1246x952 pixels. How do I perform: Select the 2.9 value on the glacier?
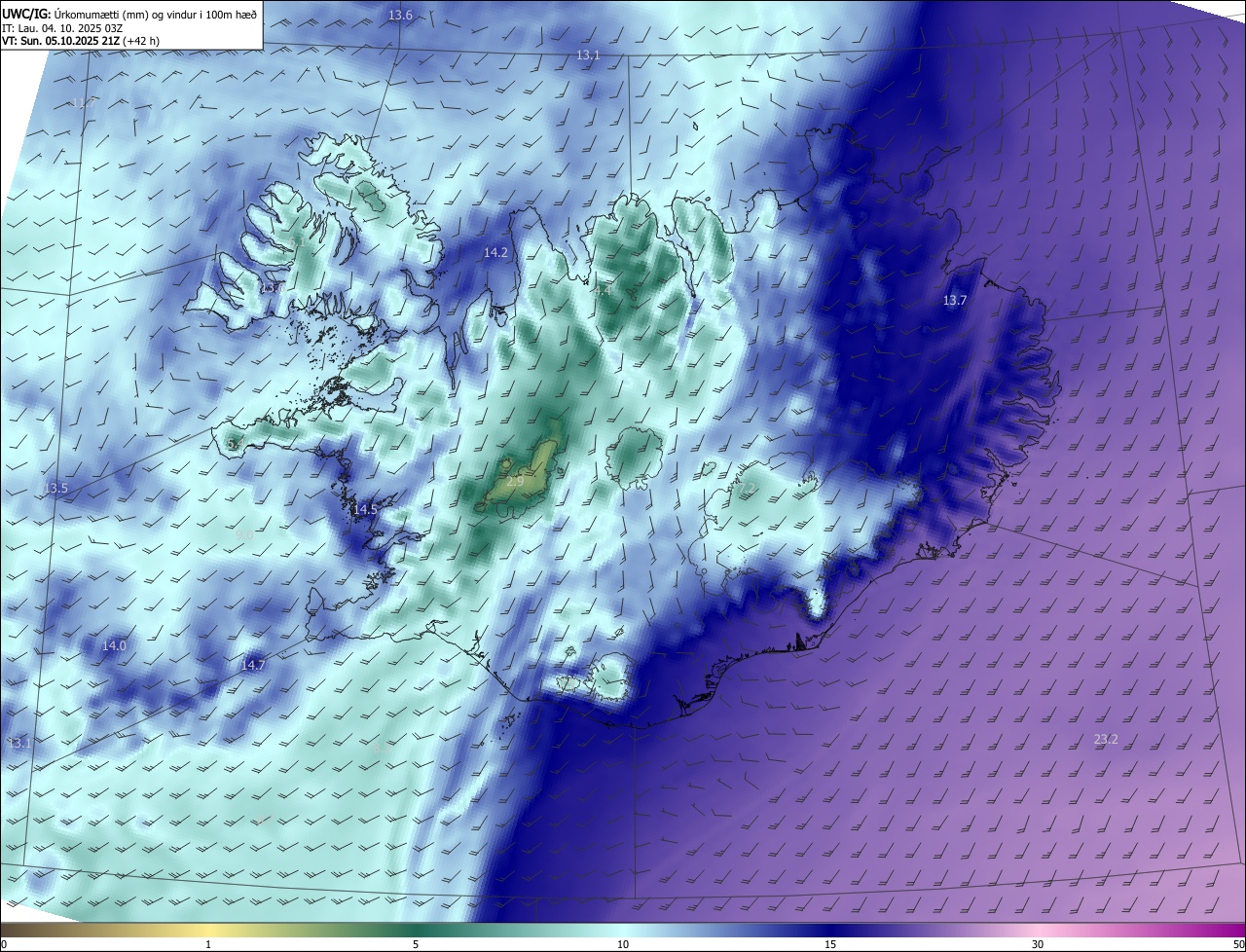[x=515, y=481]
